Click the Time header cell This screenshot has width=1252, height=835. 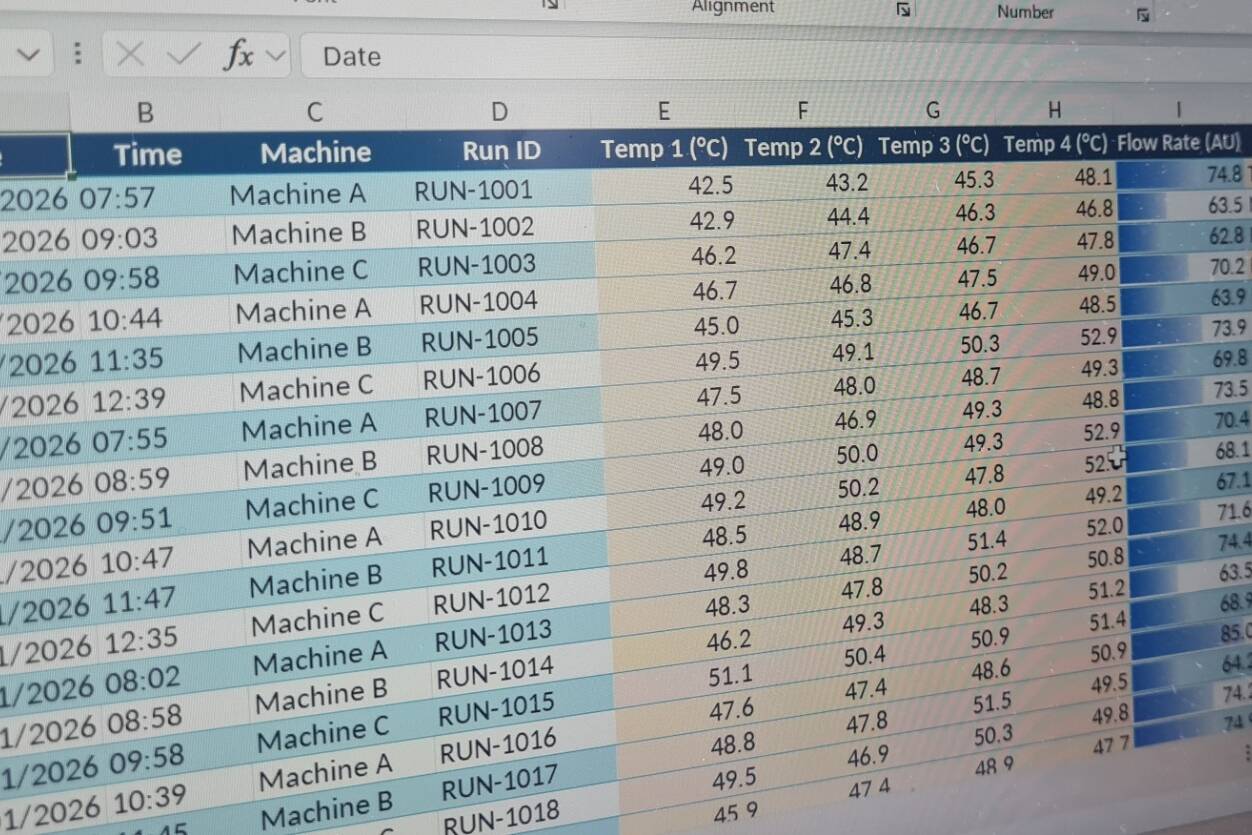tap(148, 153)
